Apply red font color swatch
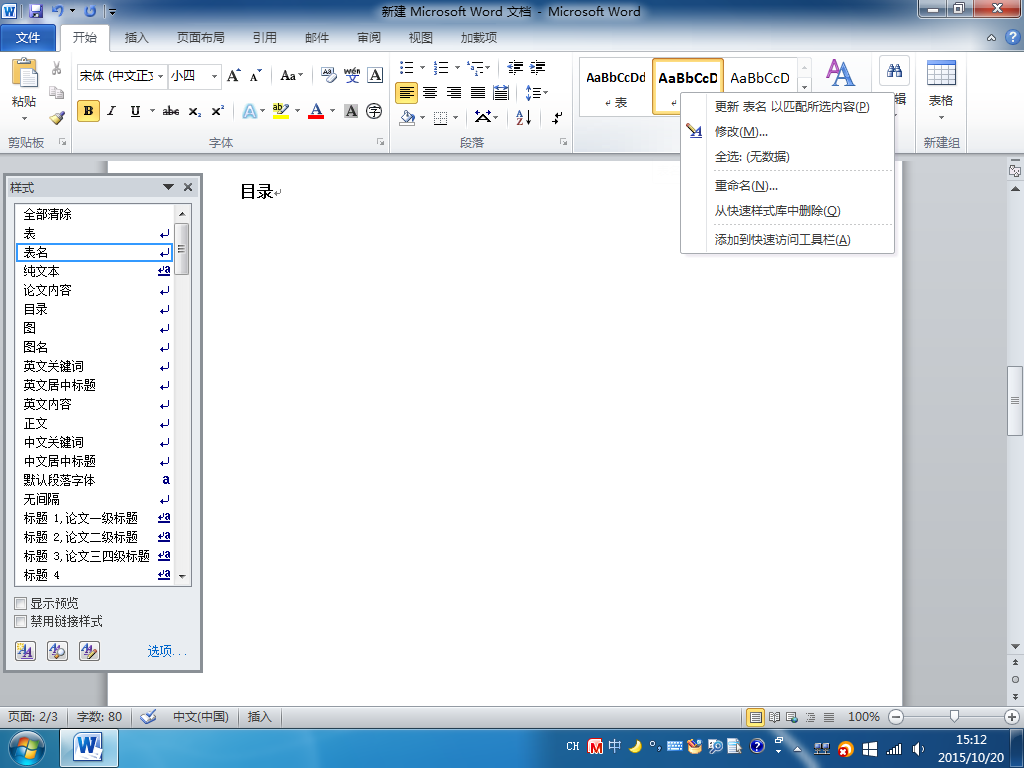This screenshot has height=768, width=1024. pyautogui.click(x=316, y=111)
